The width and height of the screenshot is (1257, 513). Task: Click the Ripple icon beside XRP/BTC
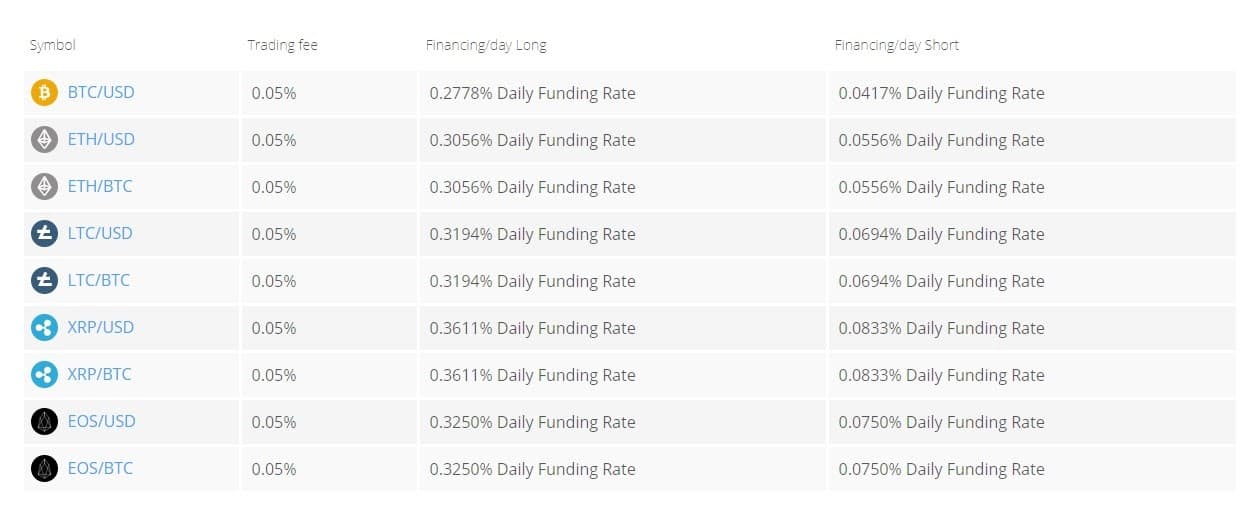pos(44,375)
